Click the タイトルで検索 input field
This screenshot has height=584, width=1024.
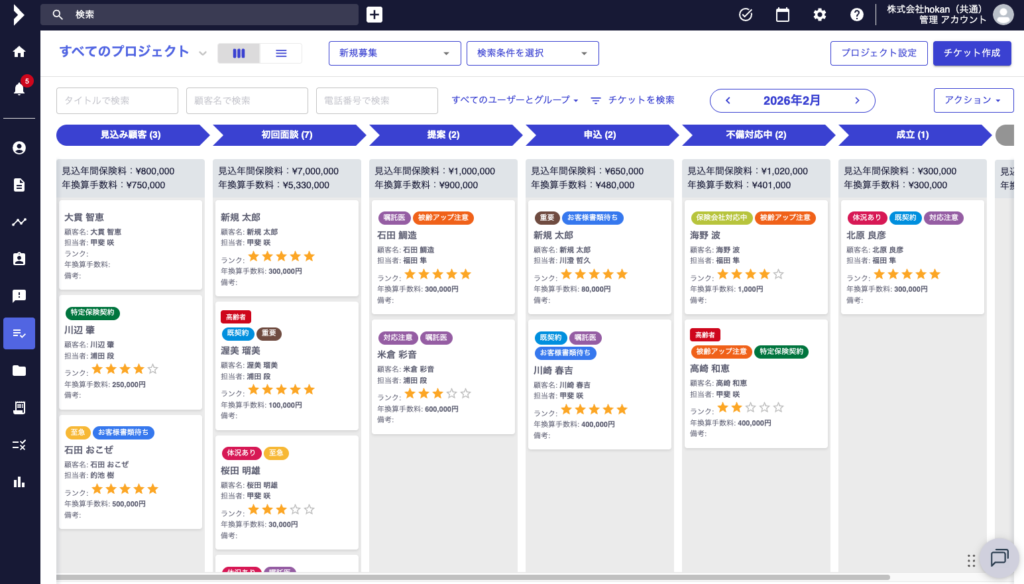tap(117, 100)
